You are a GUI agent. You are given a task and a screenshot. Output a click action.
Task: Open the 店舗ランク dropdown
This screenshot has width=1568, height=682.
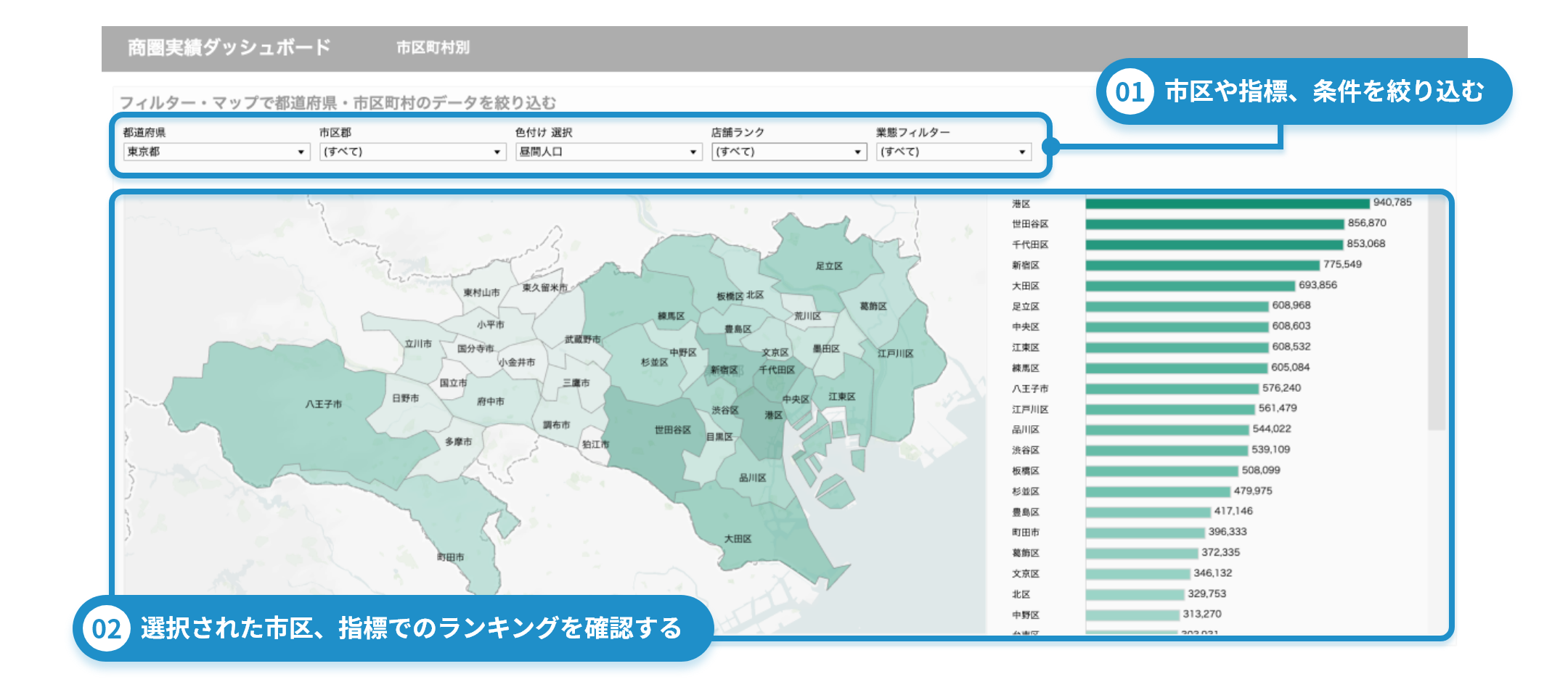789,152
